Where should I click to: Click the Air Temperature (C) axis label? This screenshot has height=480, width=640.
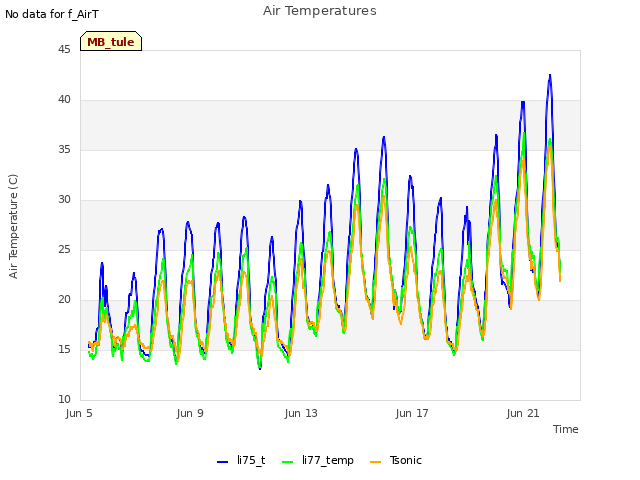13,226
